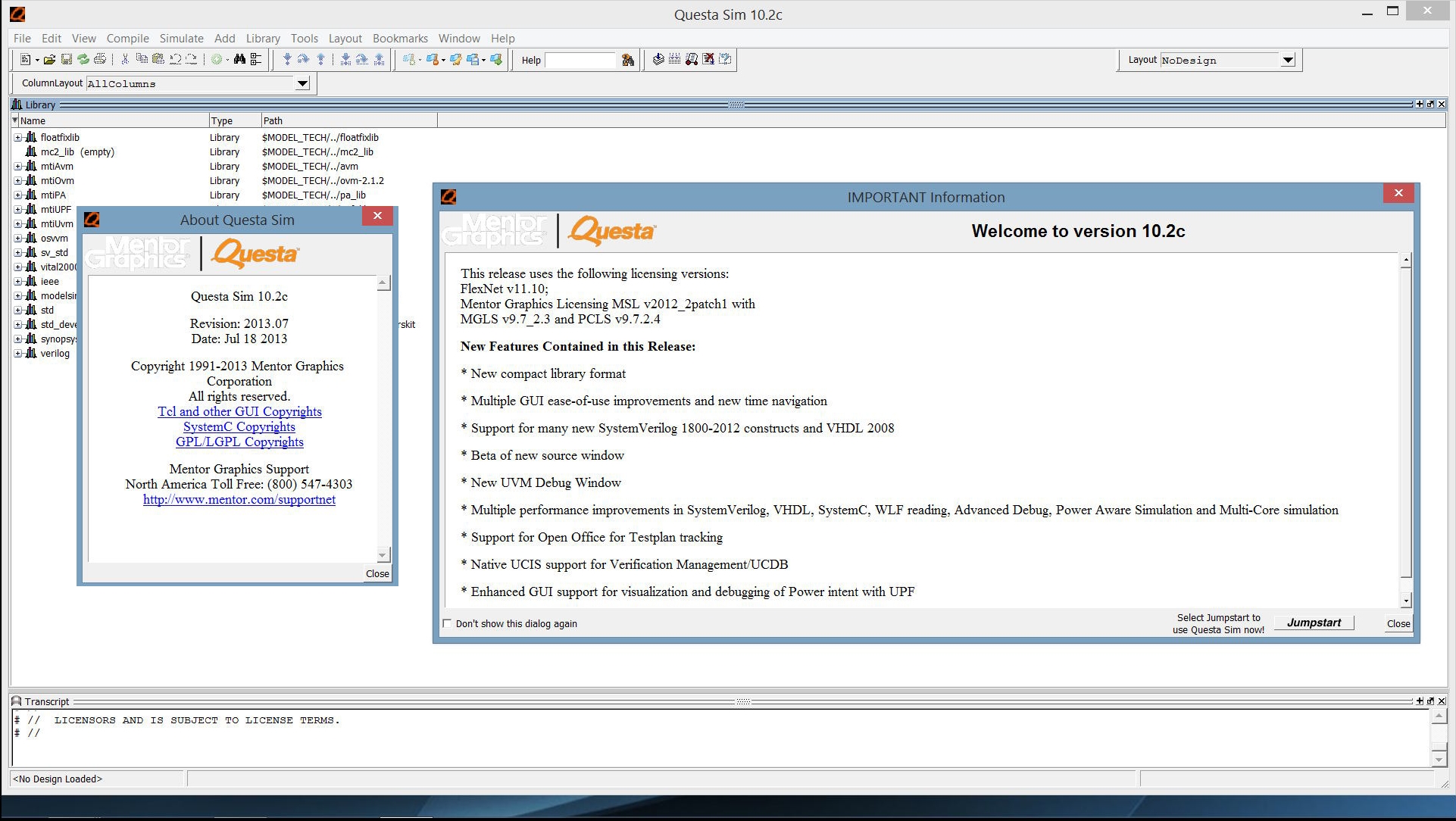Open the Library menu
Screen dimensions: 1456x821
263,39
